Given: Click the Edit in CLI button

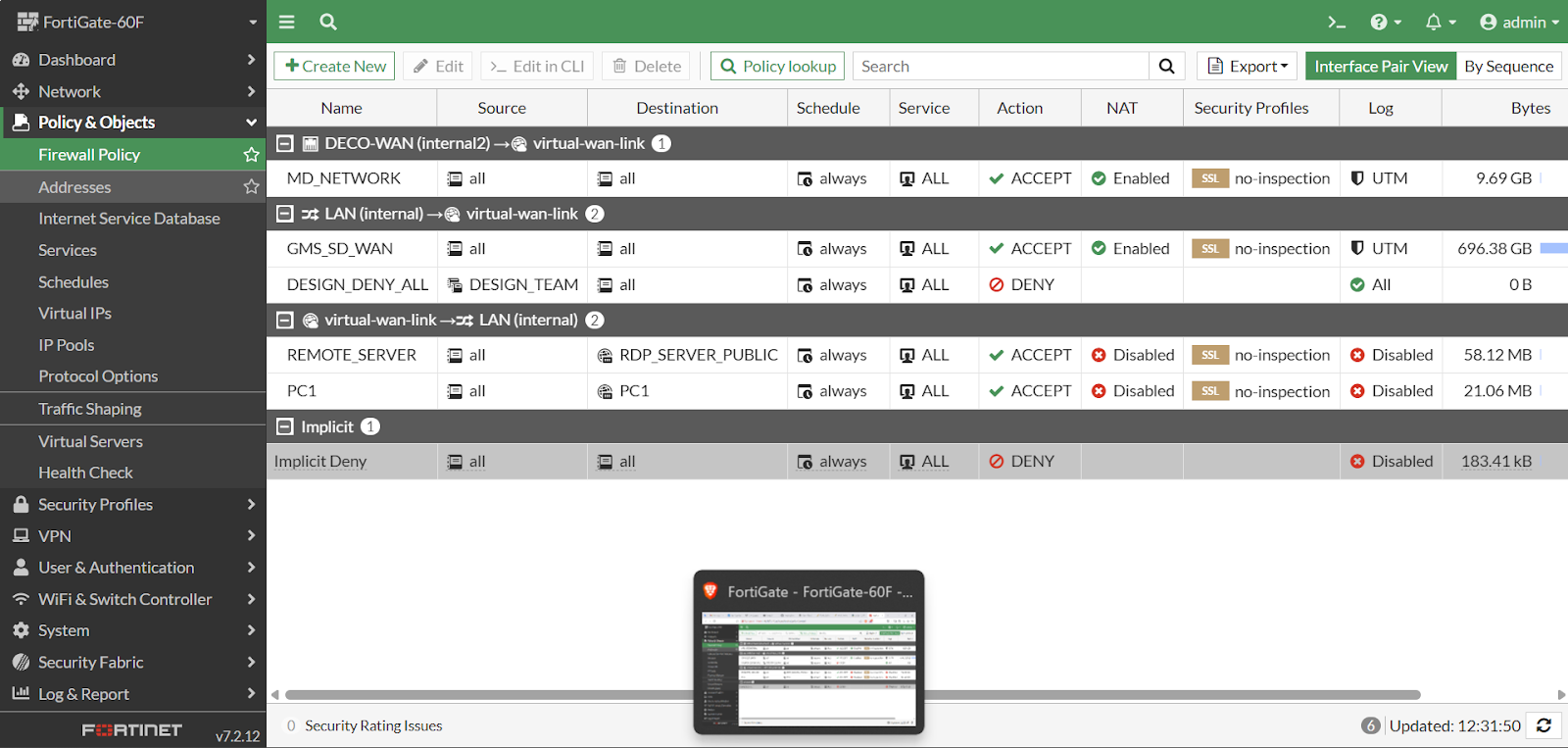Looking at the screenshot, I should click(x=537, y=66).
